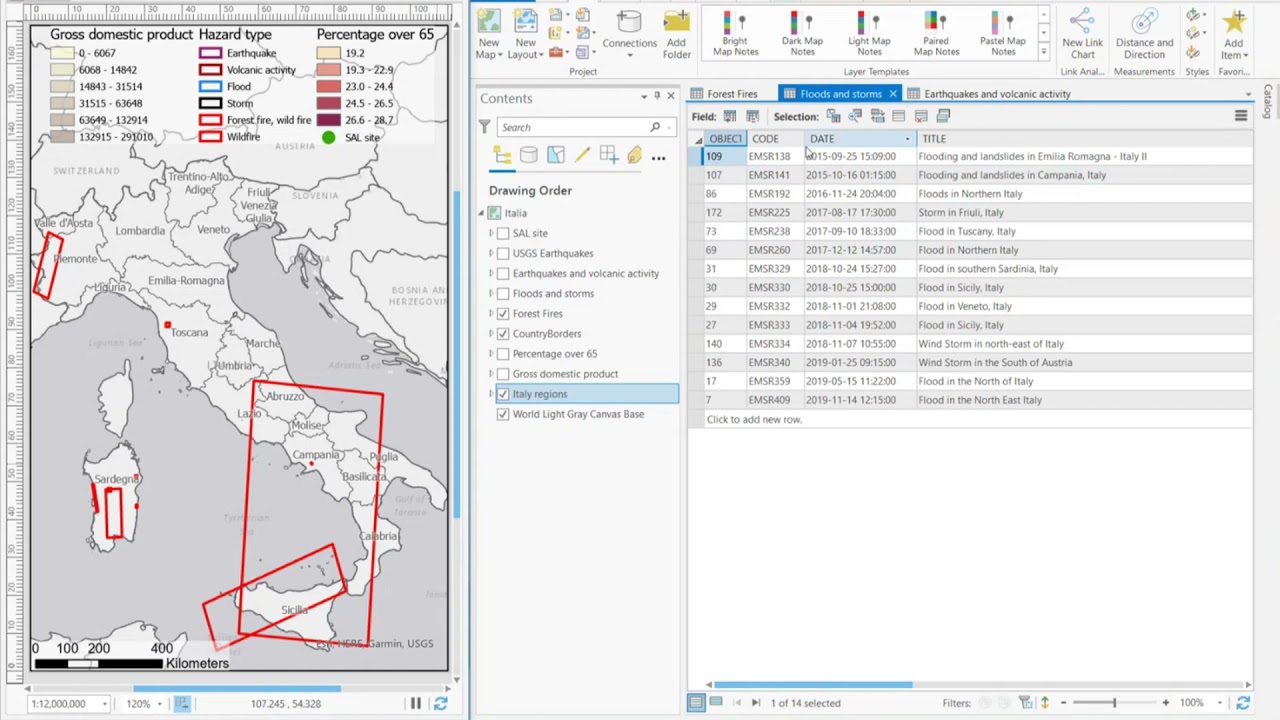Uncheck the Italy regions layer

(503, 394)
